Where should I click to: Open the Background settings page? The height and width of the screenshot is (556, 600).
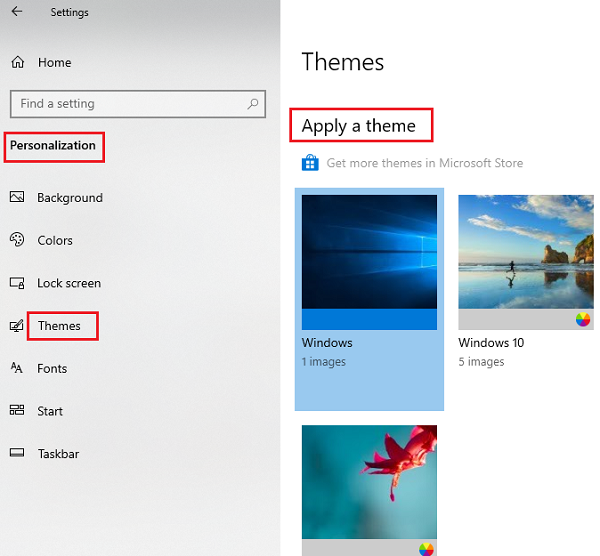click(69, 198)
